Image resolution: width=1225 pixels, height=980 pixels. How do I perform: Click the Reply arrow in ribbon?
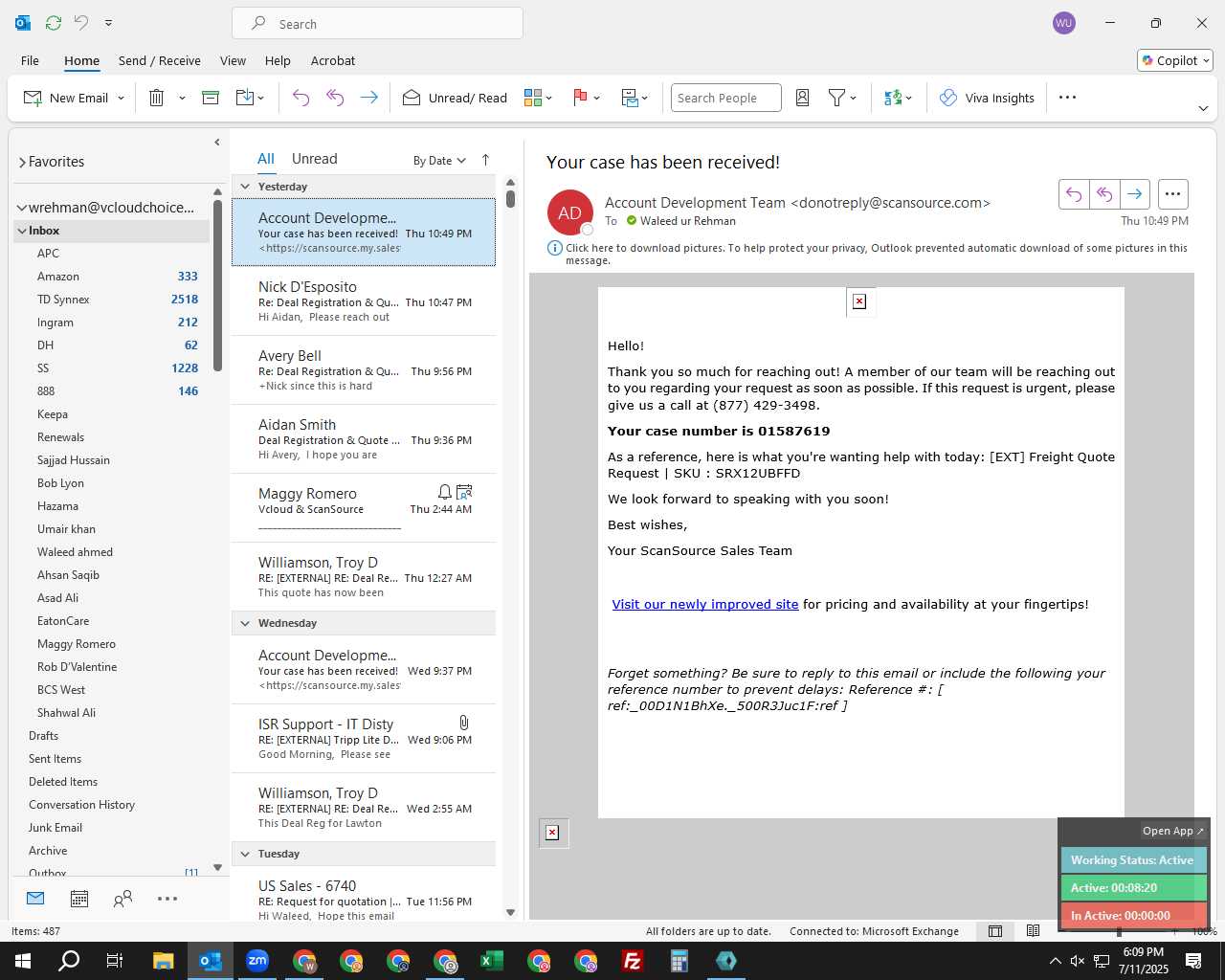301,98
